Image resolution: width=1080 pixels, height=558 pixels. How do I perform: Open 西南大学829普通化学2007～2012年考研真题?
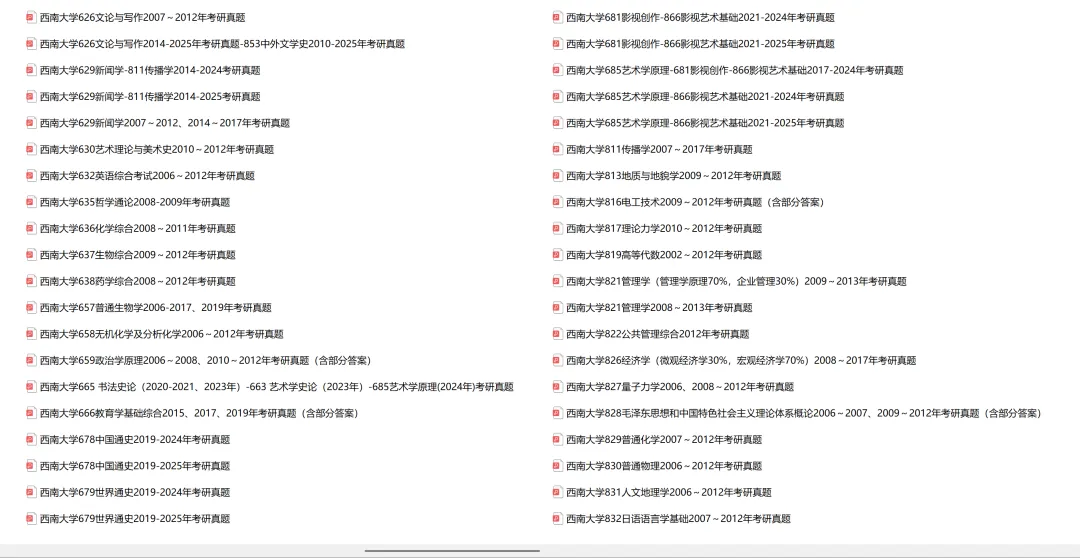pyautogui.click(x=664, y=440)
